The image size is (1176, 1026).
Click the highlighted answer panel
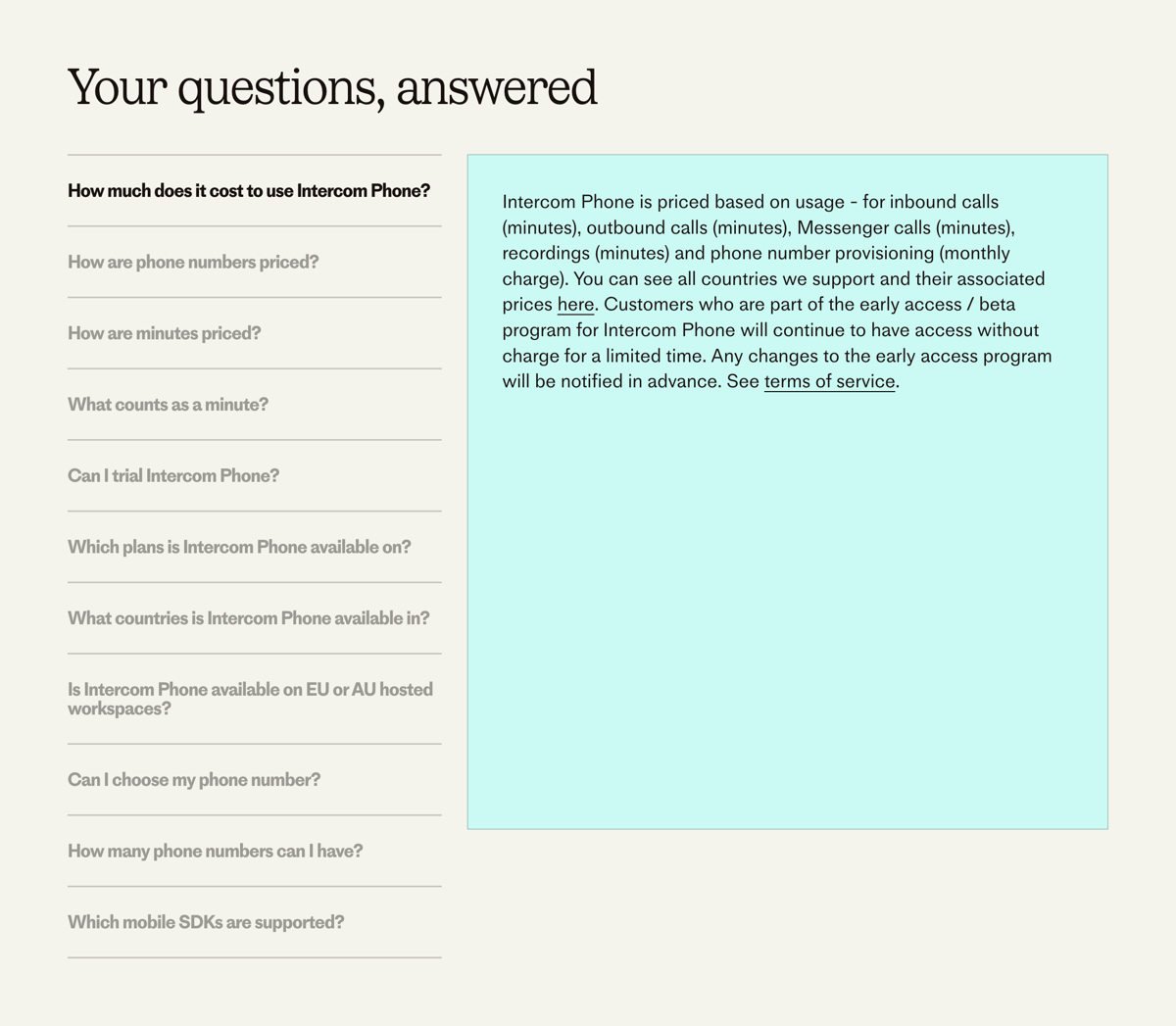[784, 588]
